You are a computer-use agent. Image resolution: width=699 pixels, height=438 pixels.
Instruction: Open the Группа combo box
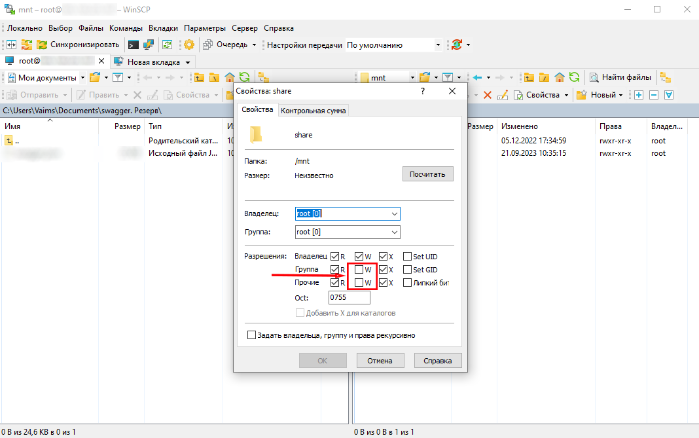click(348, 232)
